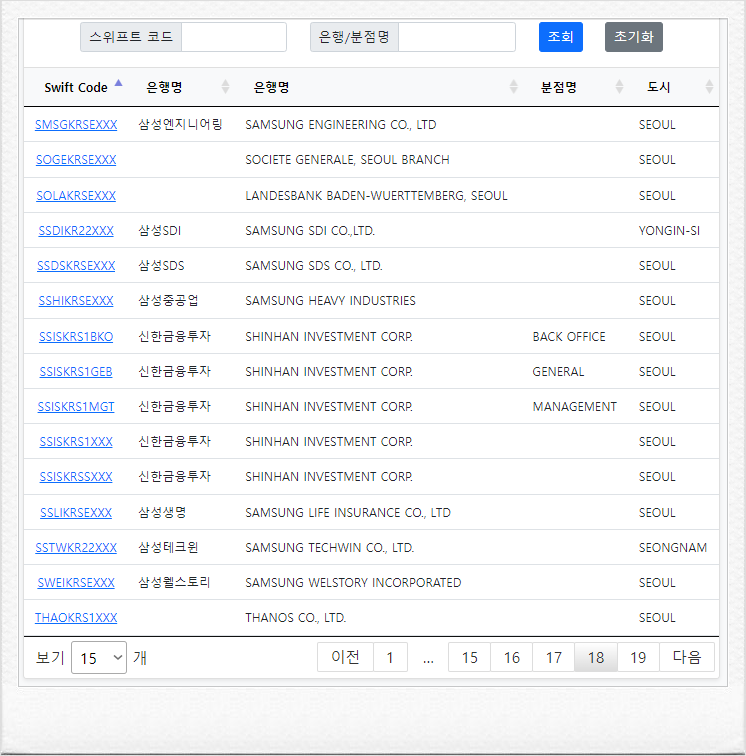Click the 분점명 column header text
This screenshot has height=756, width=746.
point(558,87)
